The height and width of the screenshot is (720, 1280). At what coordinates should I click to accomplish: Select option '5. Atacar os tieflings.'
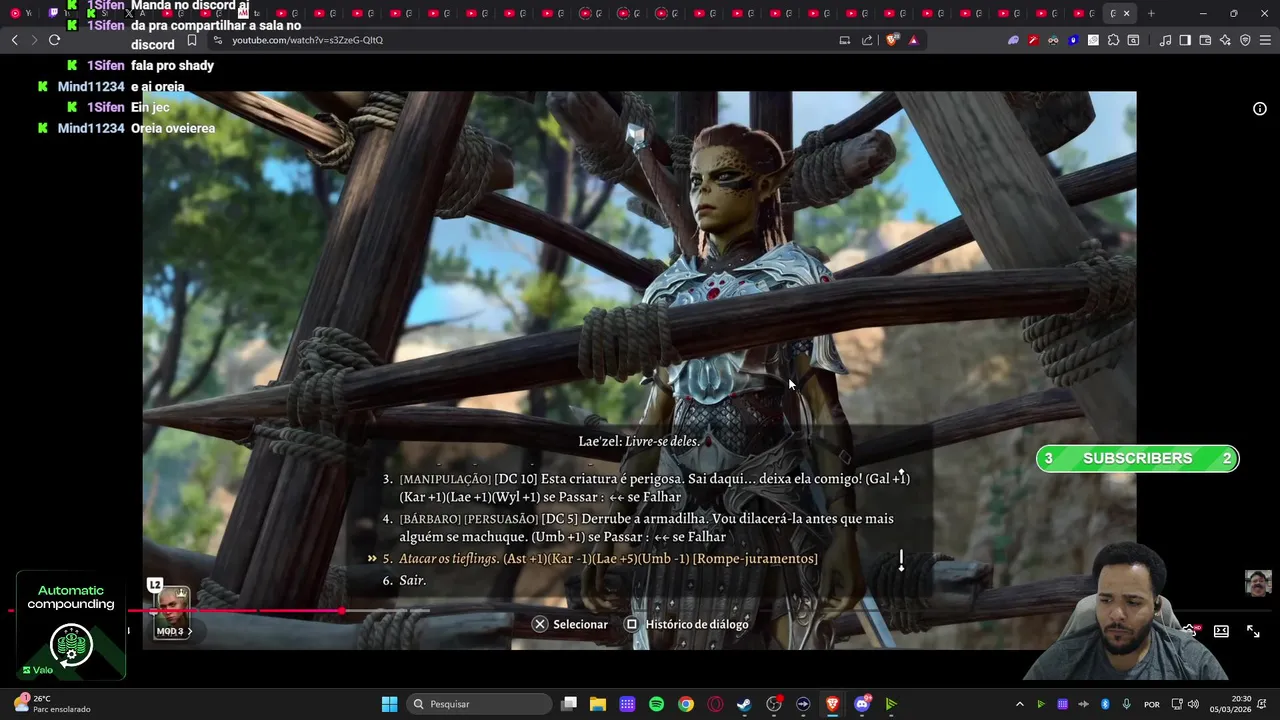click(600, 559)
